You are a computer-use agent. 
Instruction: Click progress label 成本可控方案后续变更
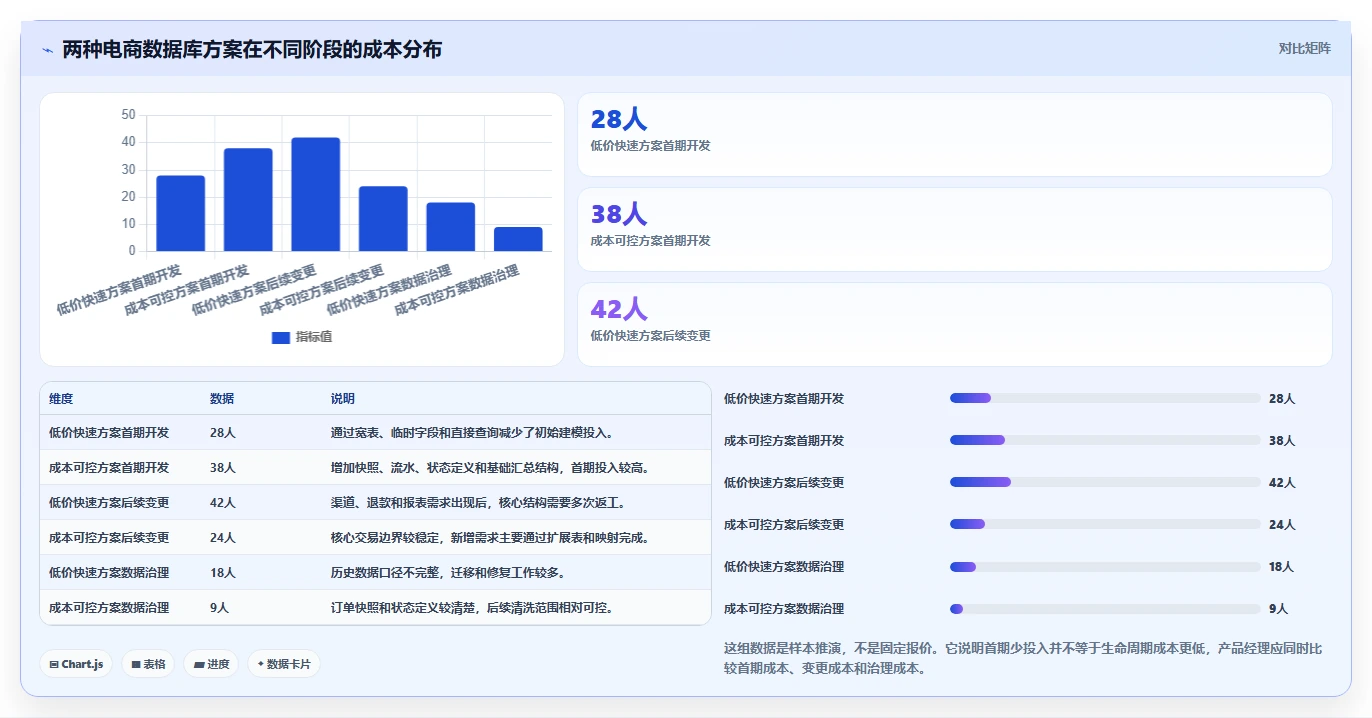coord(784,524)
